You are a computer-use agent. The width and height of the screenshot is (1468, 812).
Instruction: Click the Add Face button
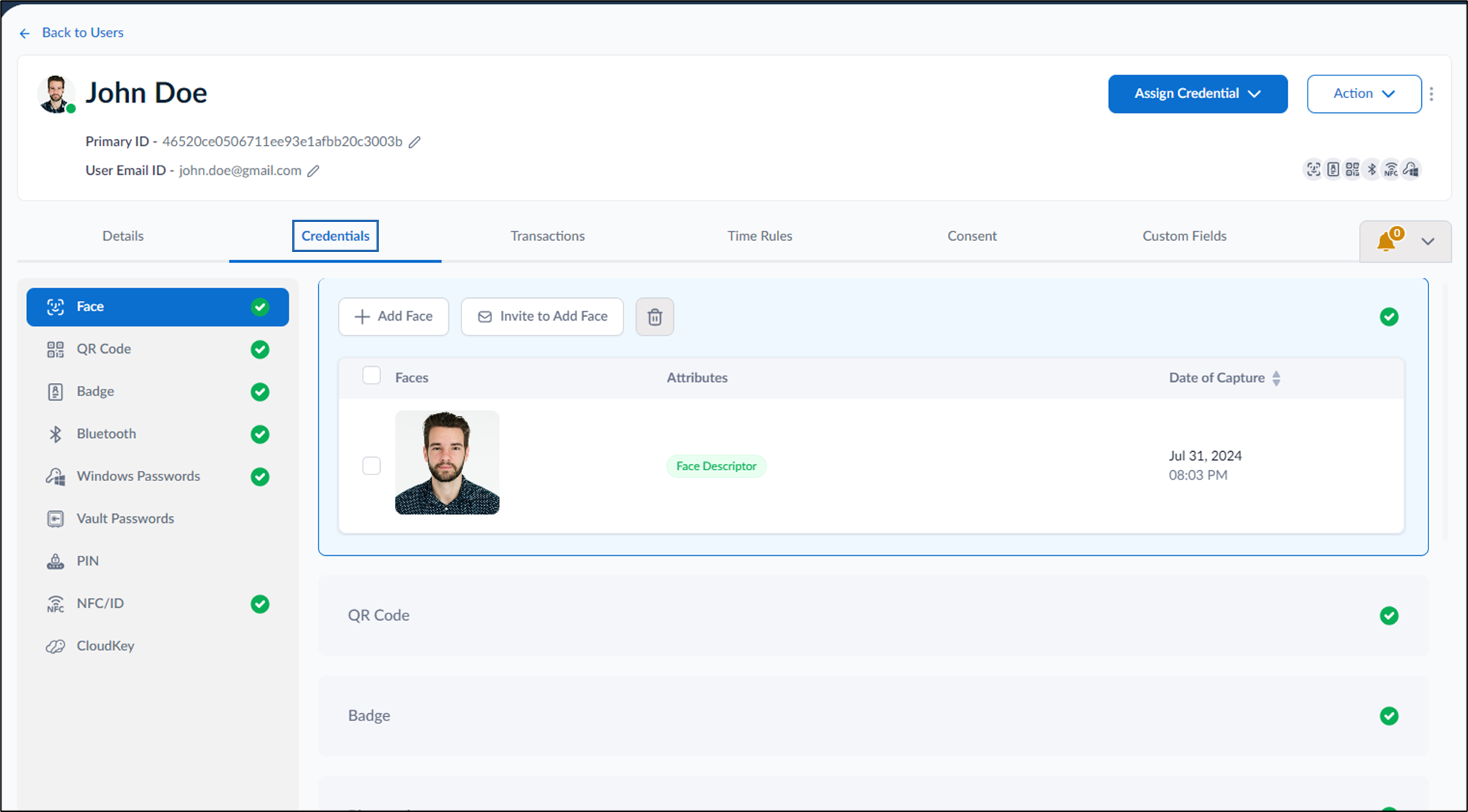tap(393, 317)
